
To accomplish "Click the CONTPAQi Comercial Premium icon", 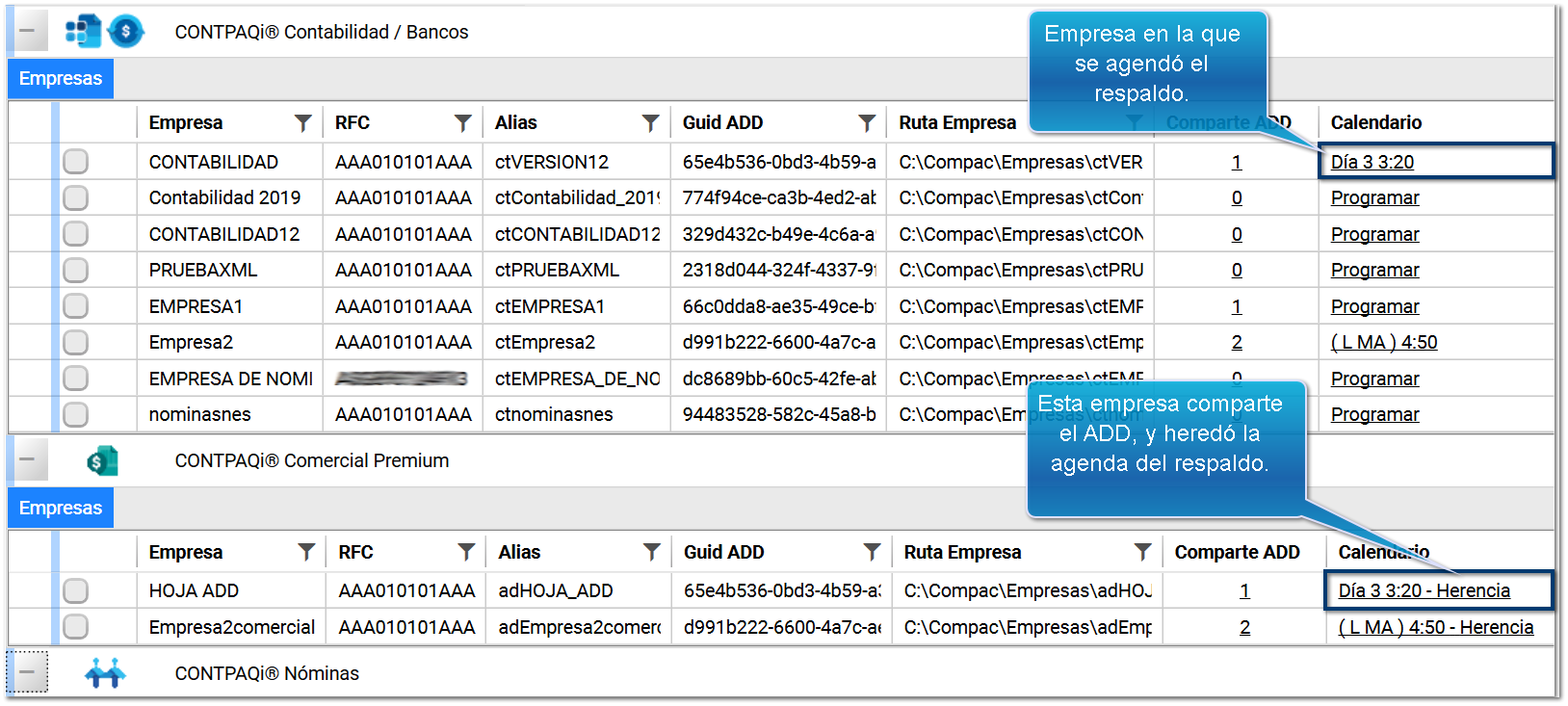I will click(x=102, y=461).
